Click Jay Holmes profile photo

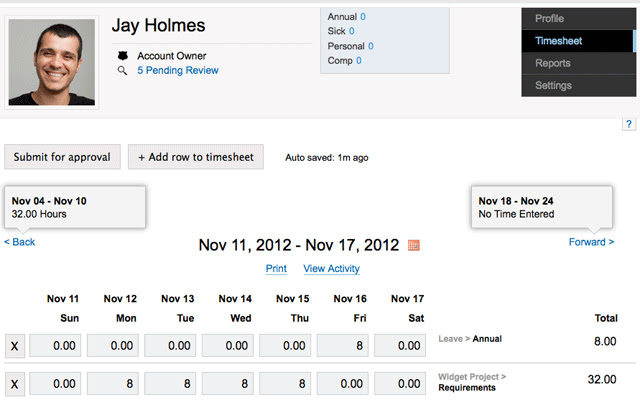point(52,62)
